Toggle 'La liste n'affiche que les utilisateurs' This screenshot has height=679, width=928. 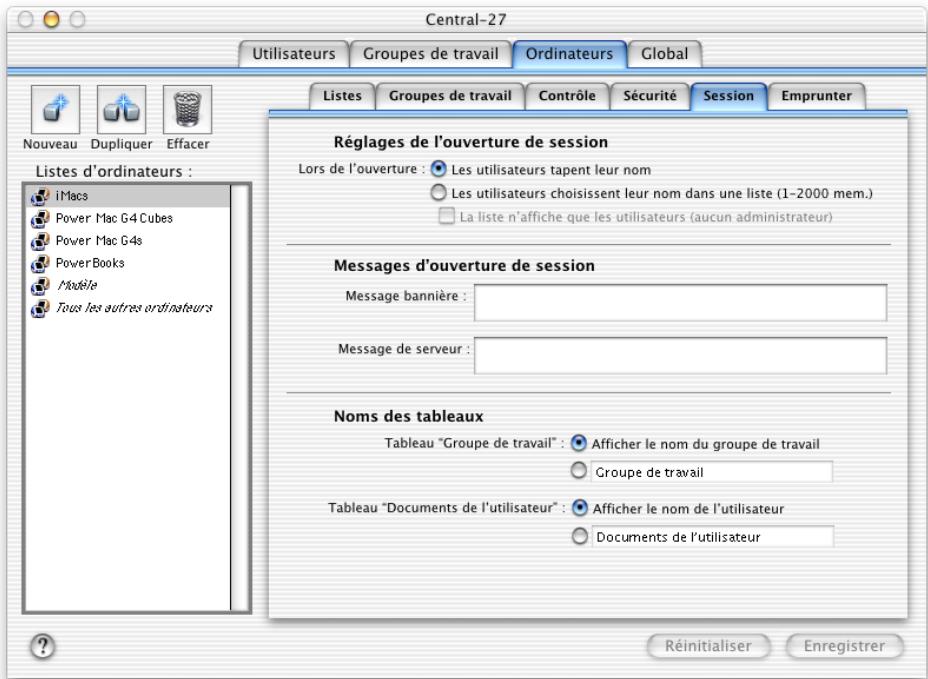pyautogui.click(x=447, y=215)
